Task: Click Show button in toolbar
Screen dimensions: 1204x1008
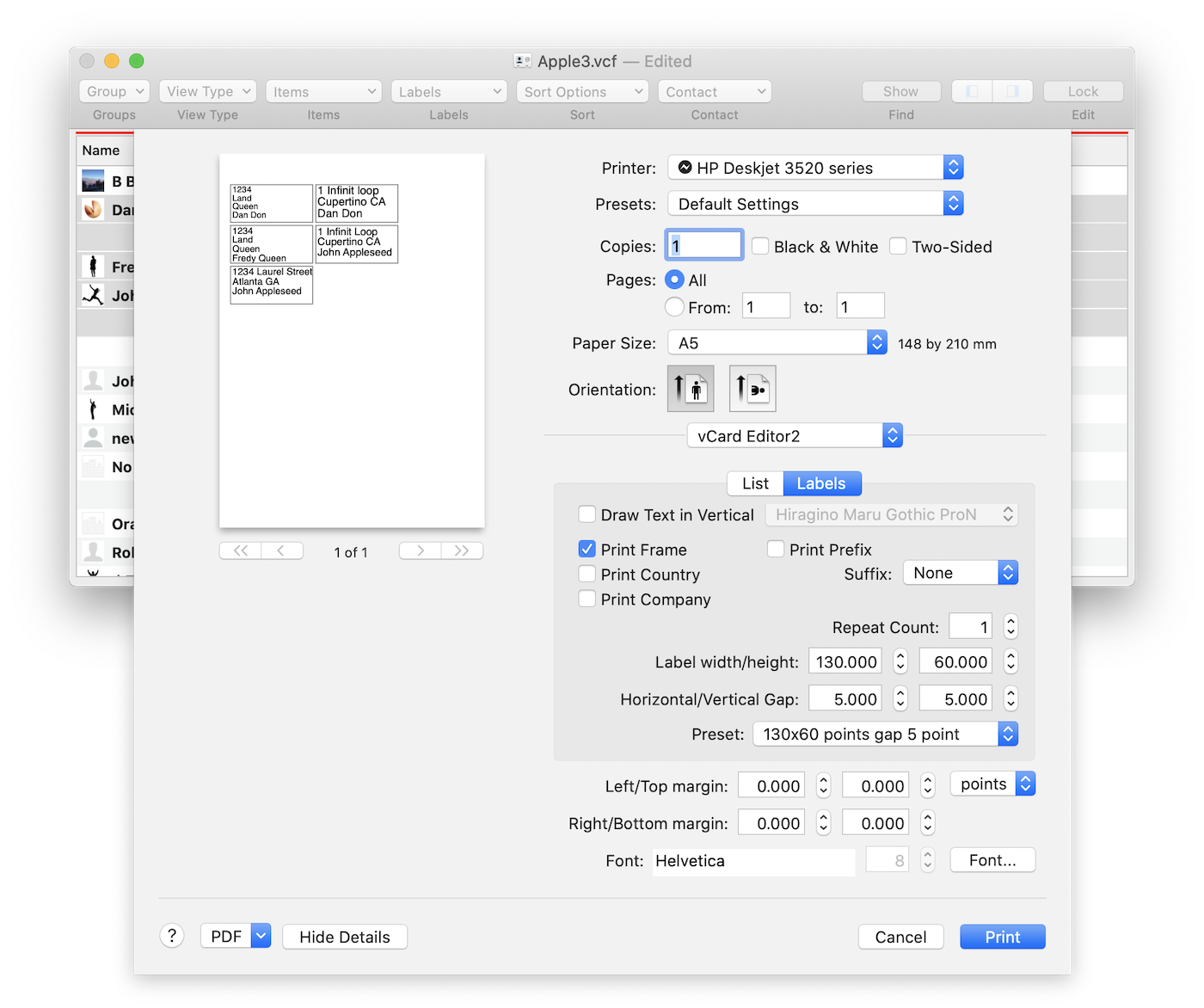Action: tap(901, 91)
